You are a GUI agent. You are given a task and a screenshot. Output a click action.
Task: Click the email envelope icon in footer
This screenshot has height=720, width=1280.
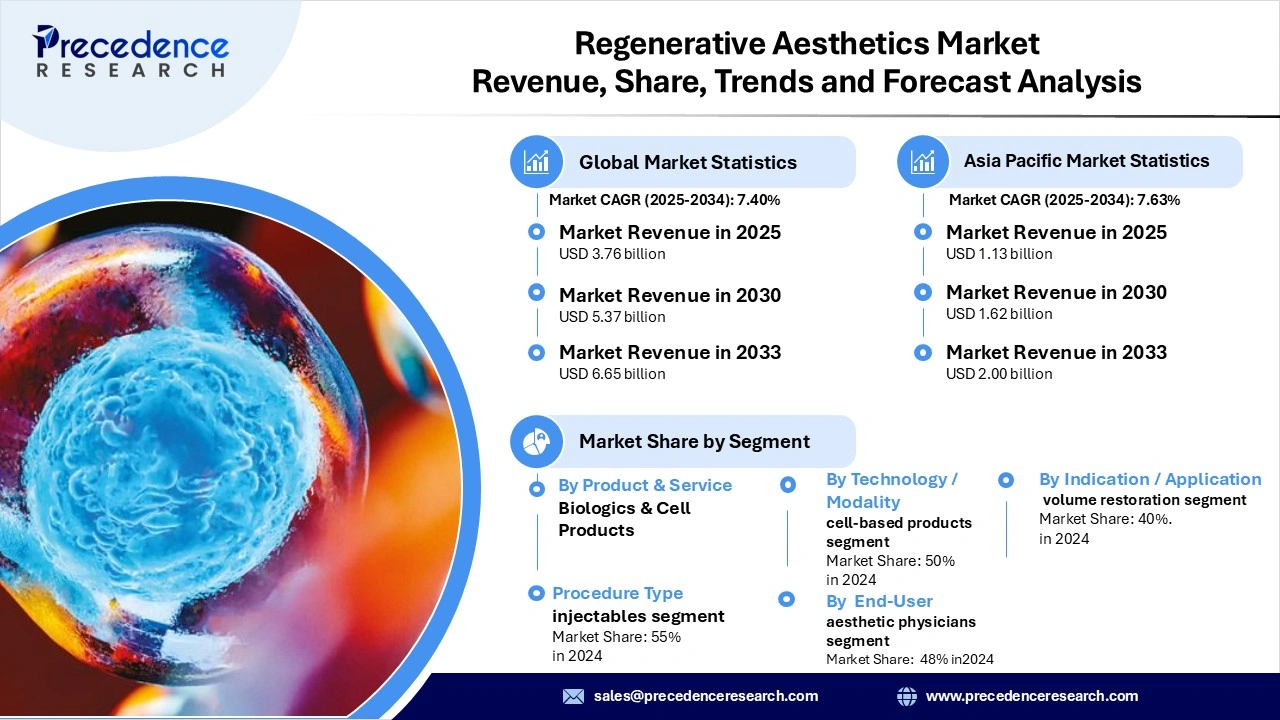point(573,696)
